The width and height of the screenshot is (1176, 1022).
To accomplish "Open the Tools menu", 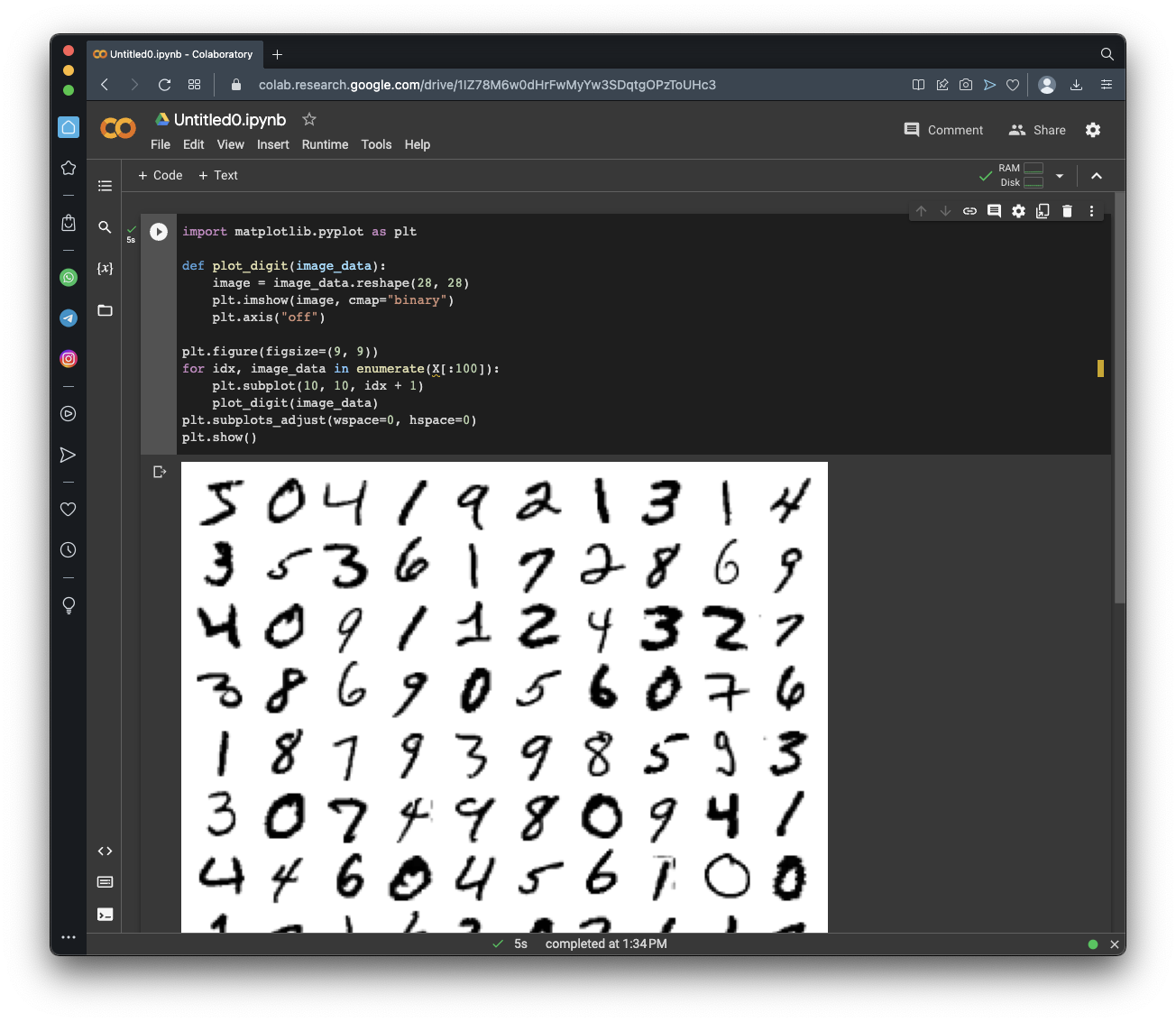I will 376,144.
